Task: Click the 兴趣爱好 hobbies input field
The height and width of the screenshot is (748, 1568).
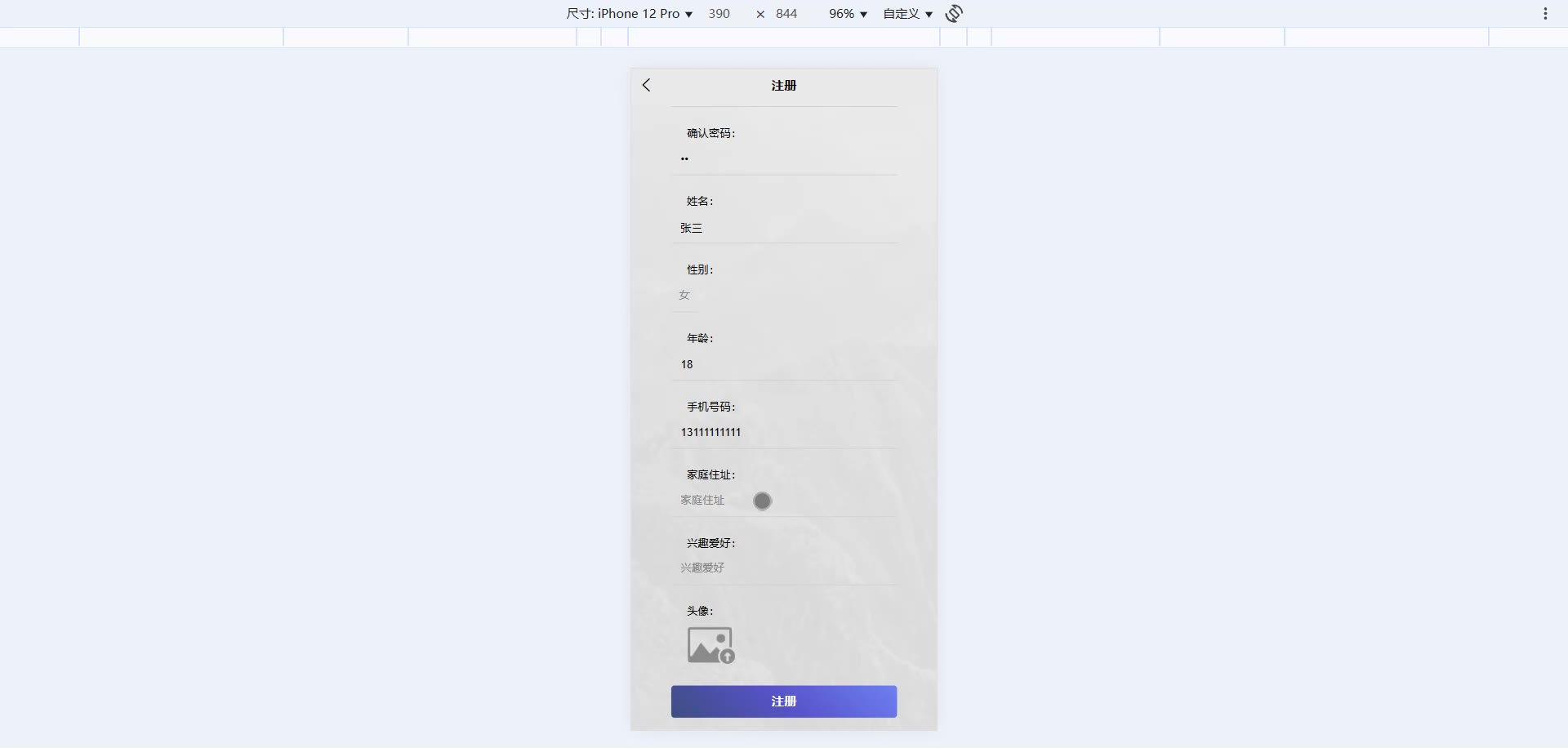Action: tap(784, 568)
